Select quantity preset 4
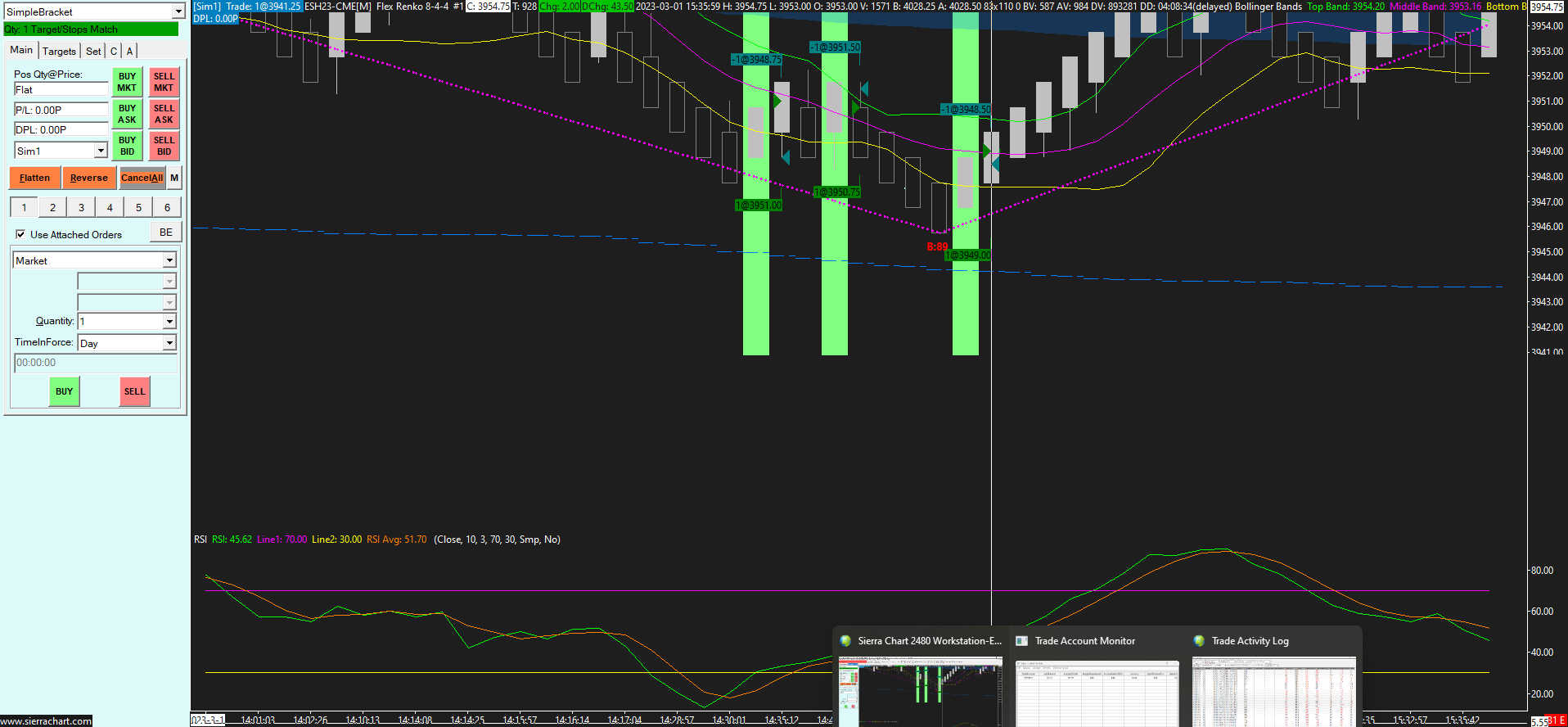Screen dimensions: 1568x727 click(x=110, y=208)
